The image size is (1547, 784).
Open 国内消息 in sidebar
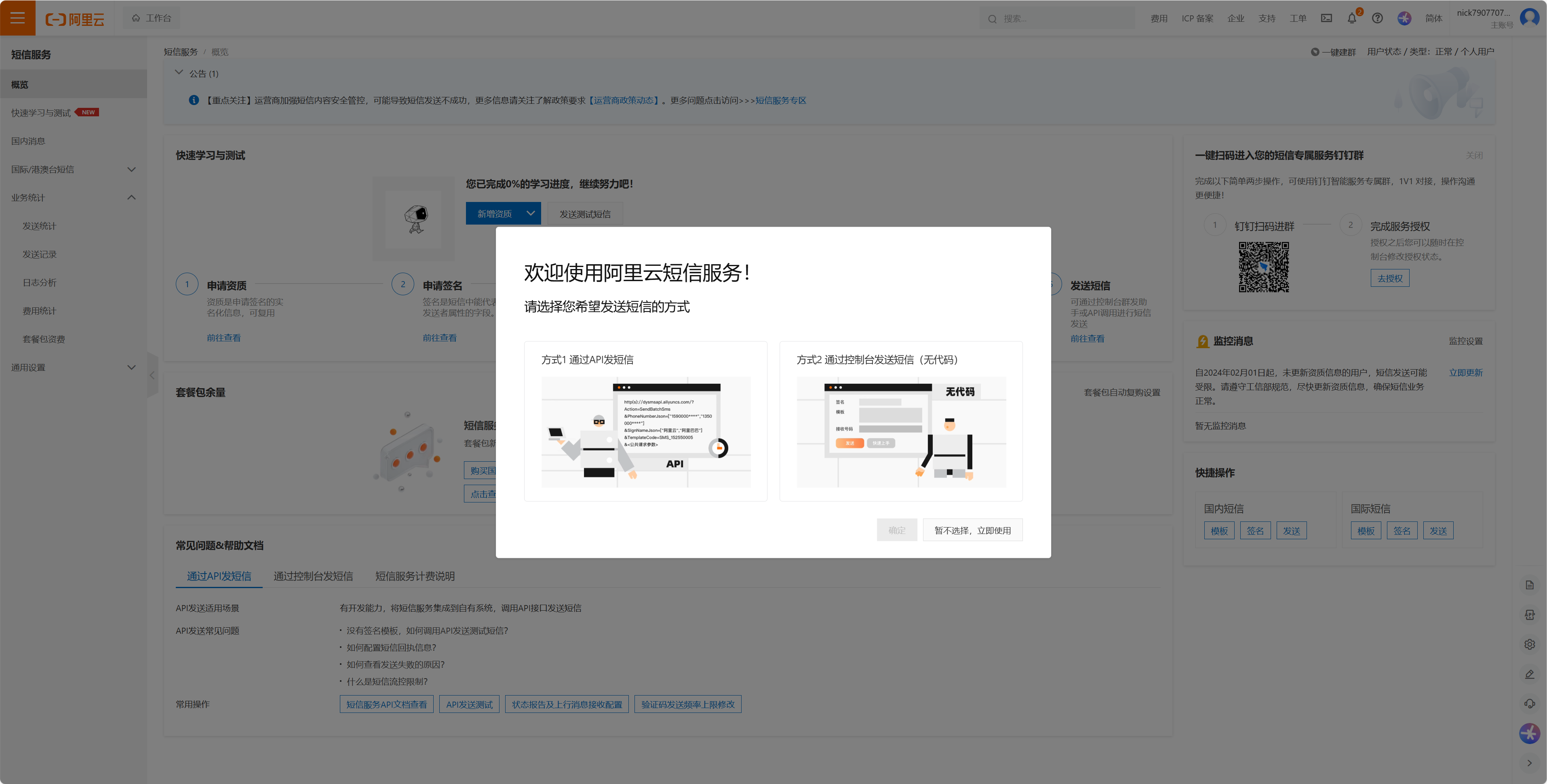(28, 141)
